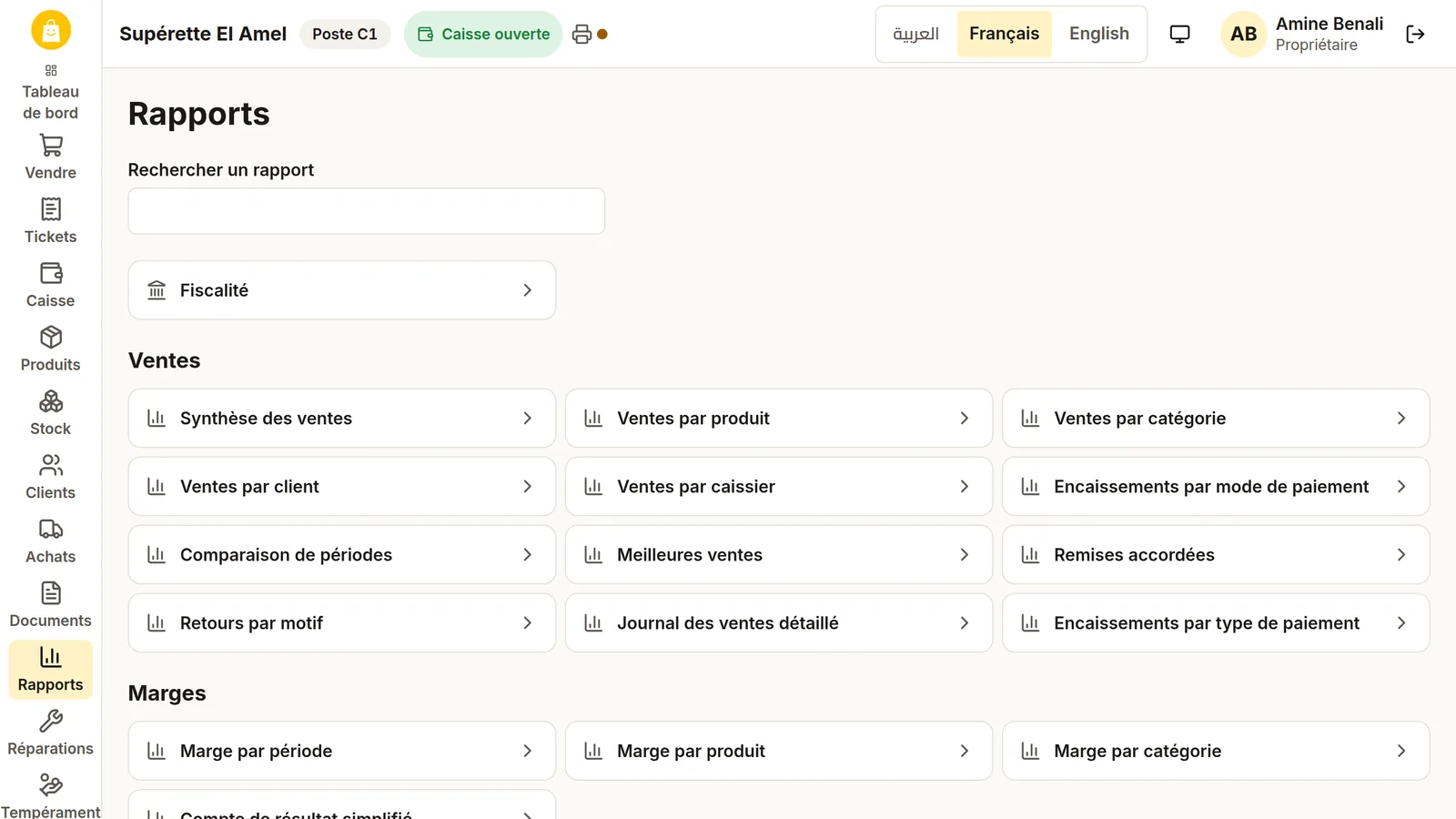Viewport: 1456px width, 819px height.
Task: Switch language to English
Action: tap(1099, 35)
